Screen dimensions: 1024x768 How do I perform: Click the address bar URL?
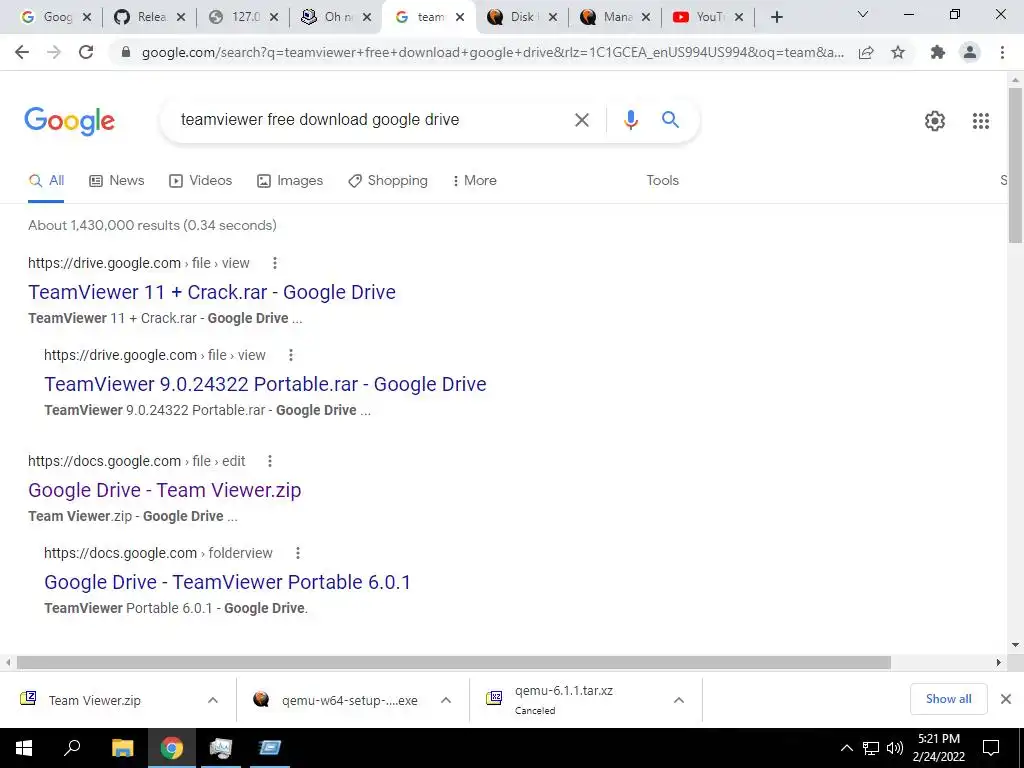(492, 52)
